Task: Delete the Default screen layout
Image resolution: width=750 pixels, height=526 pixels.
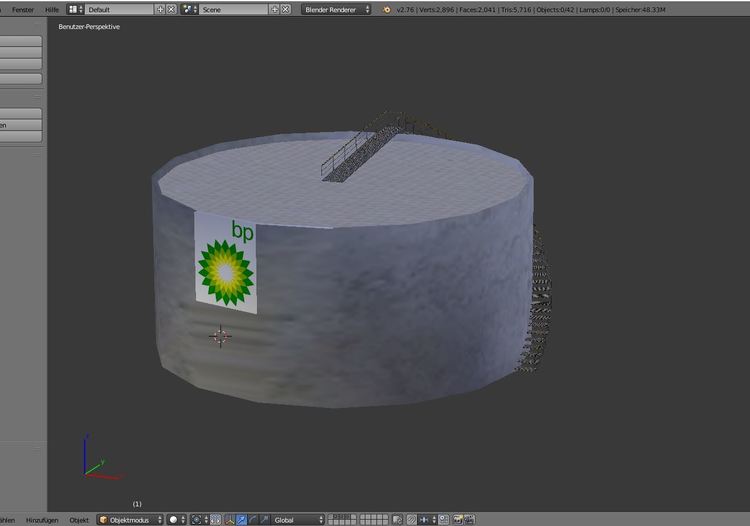Action: coord(171,9)
